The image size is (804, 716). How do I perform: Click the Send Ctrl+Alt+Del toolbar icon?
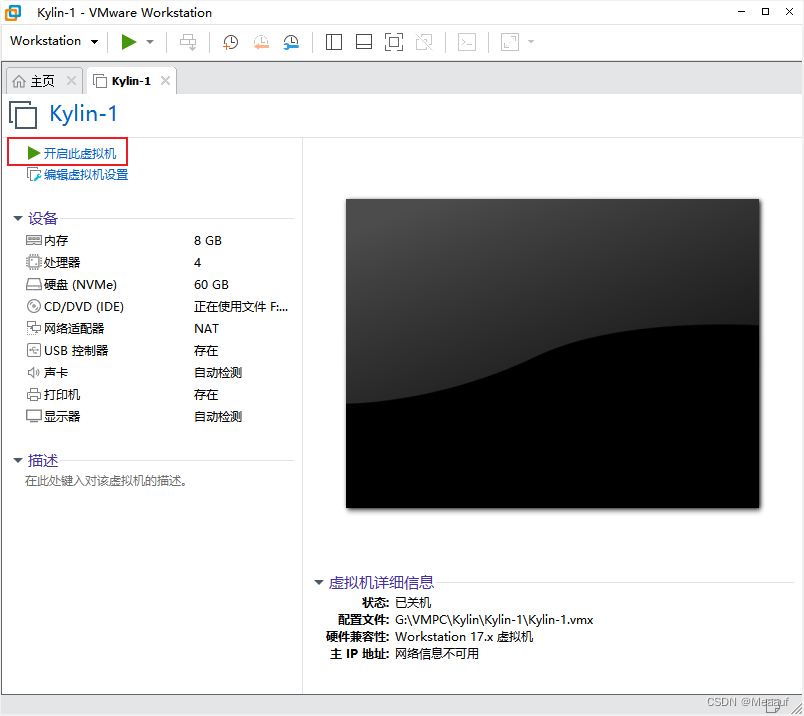188,42
